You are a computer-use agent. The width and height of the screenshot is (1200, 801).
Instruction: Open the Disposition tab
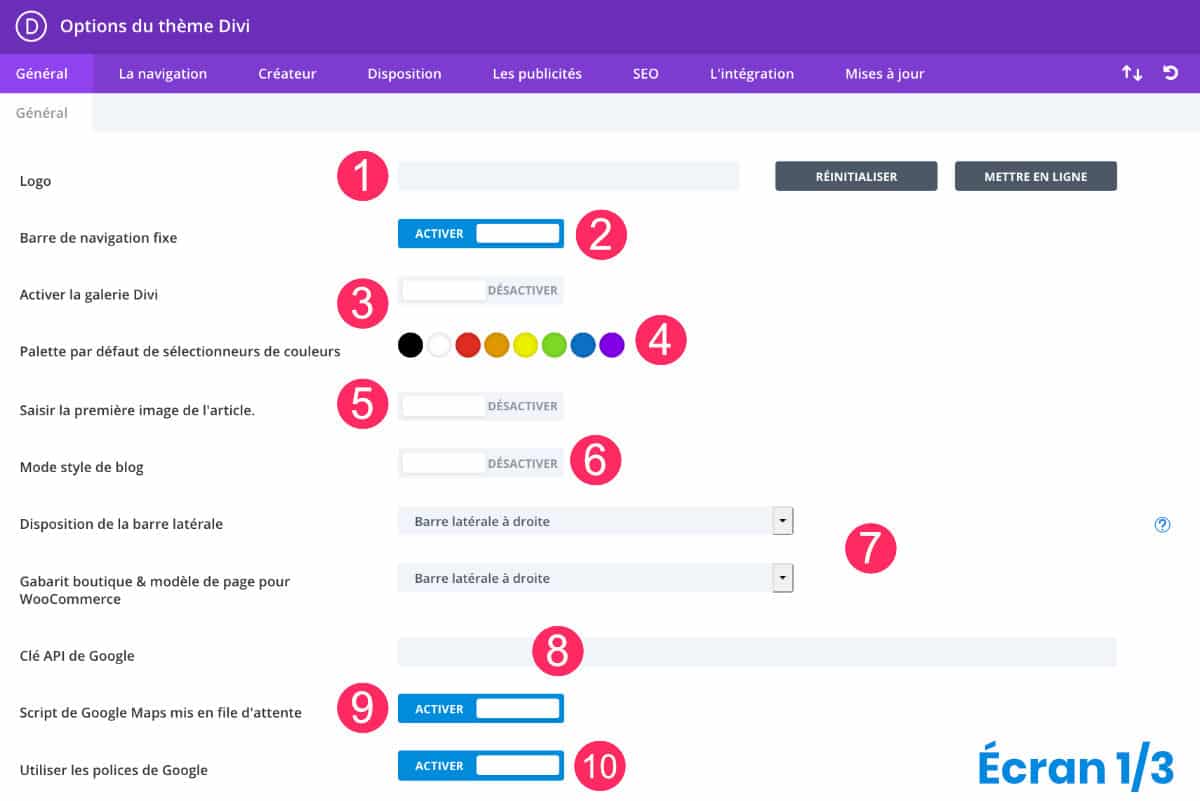click(404, 73)
